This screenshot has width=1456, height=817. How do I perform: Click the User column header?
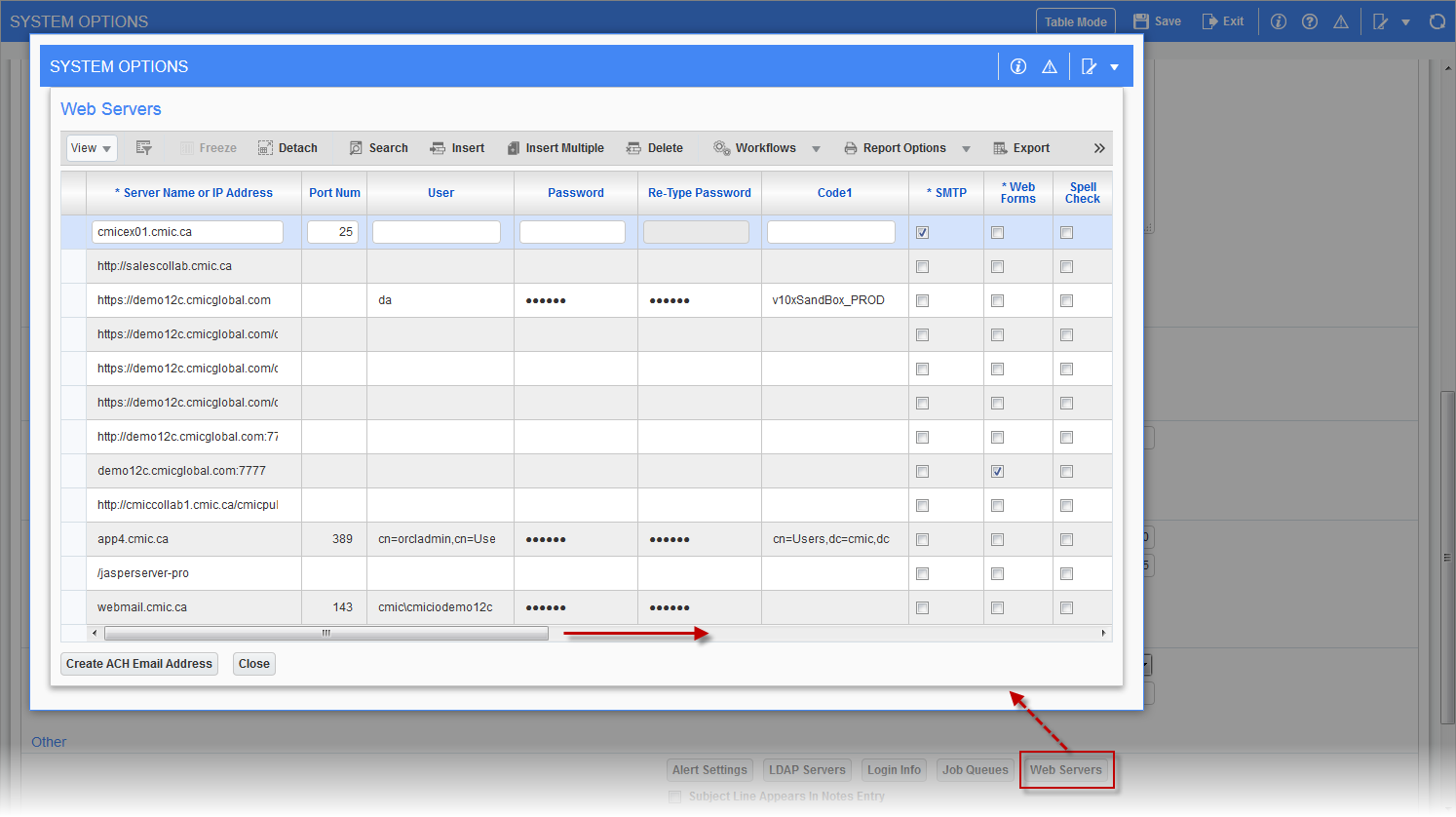[x=441, y=193]
